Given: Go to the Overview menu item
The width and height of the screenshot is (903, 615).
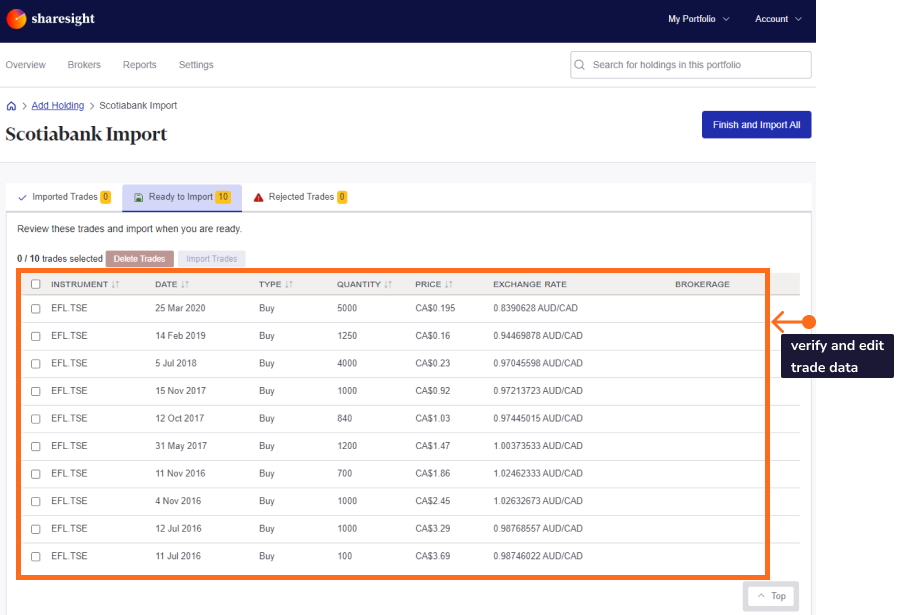Looking at the screenshot, I should click(x=25, y=64).
